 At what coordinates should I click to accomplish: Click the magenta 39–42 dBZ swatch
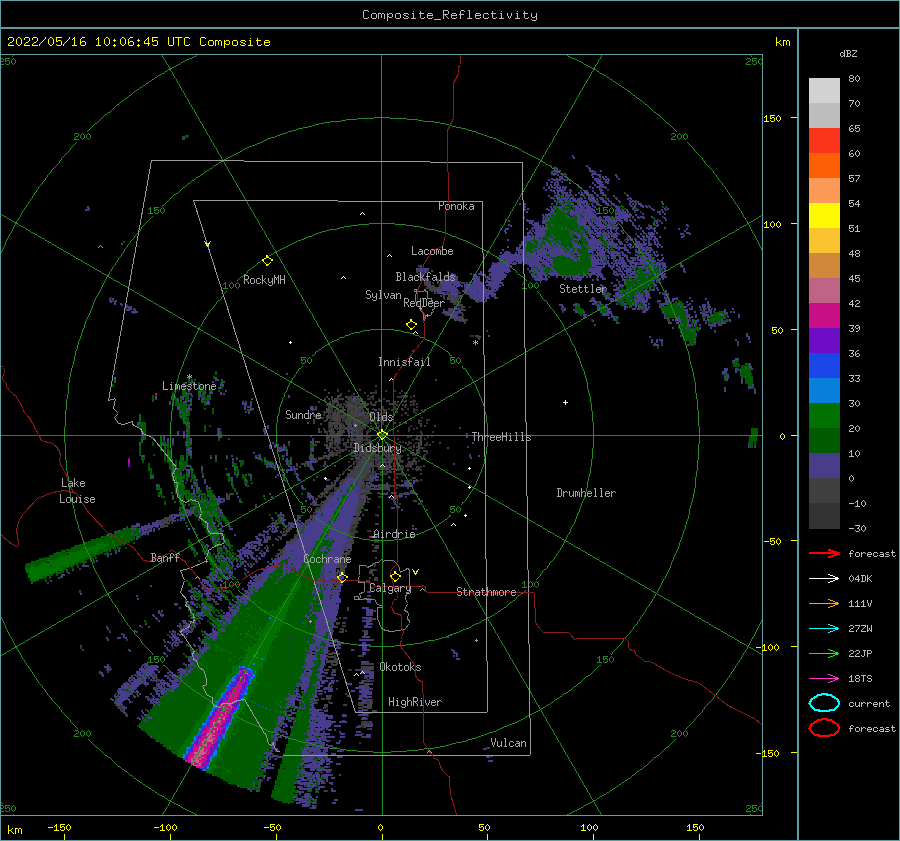click(x=824, y=316)
